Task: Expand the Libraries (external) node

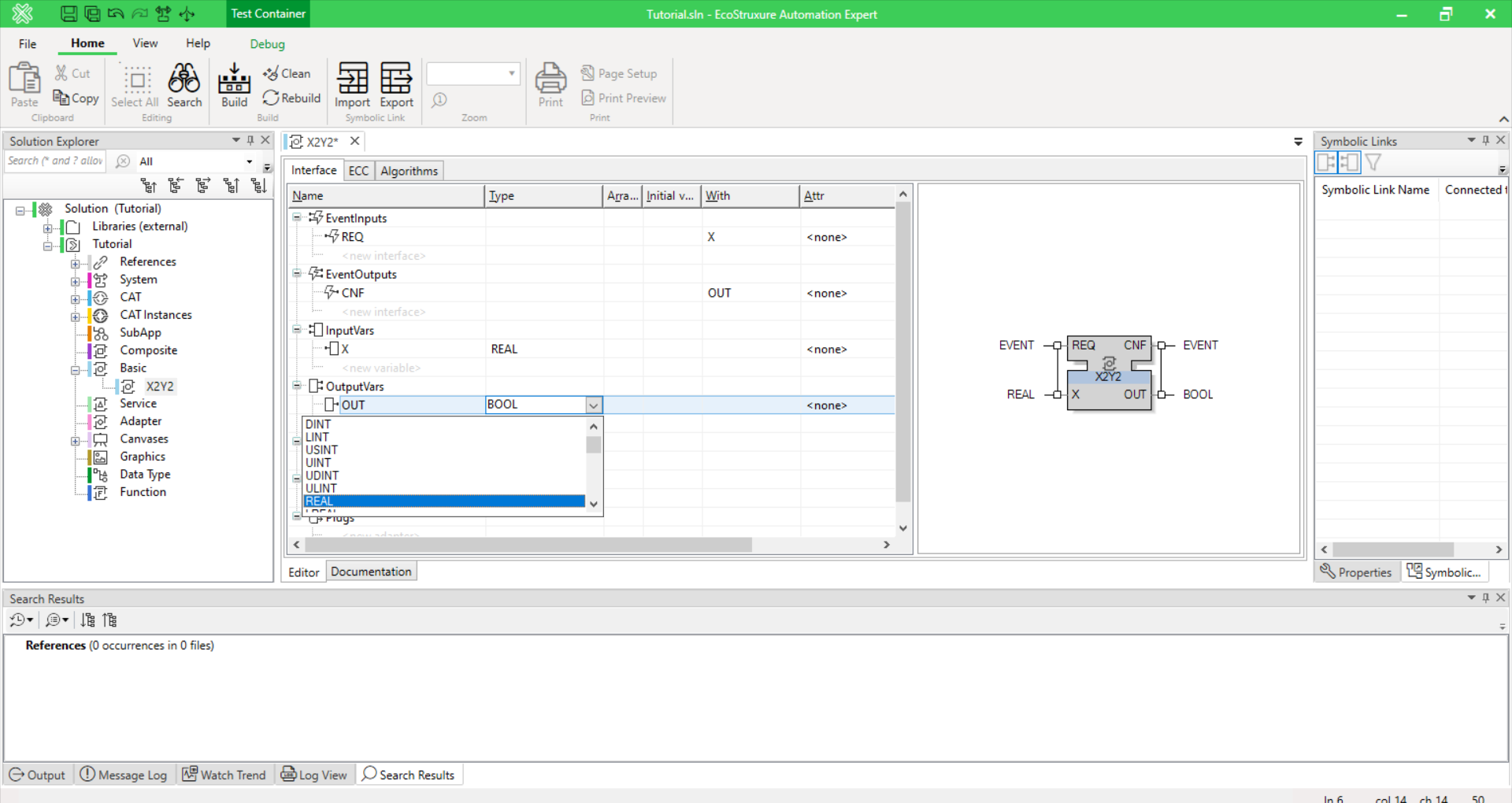Action: (x=48, y=228)
